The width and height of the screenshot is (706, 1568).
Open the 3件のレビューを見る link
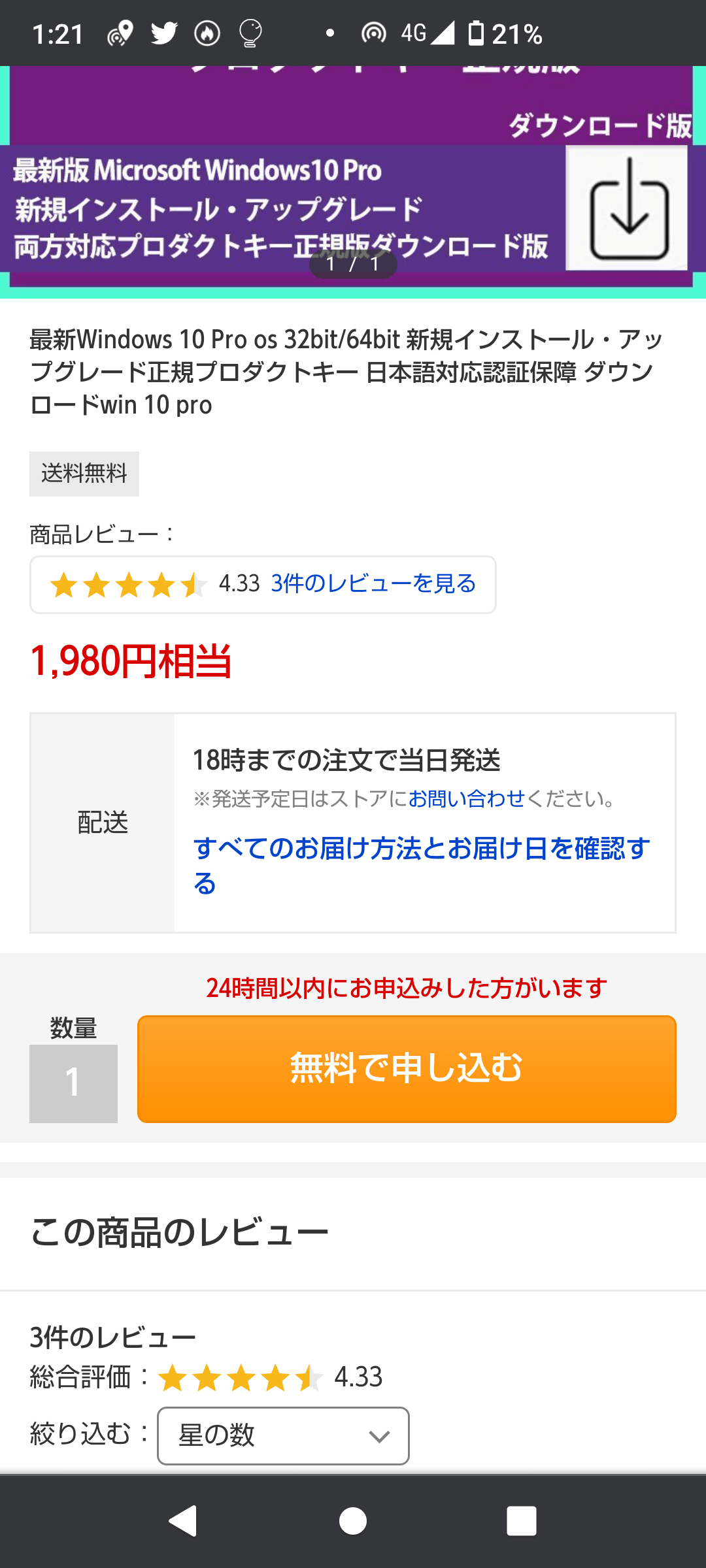coord(373,583)
